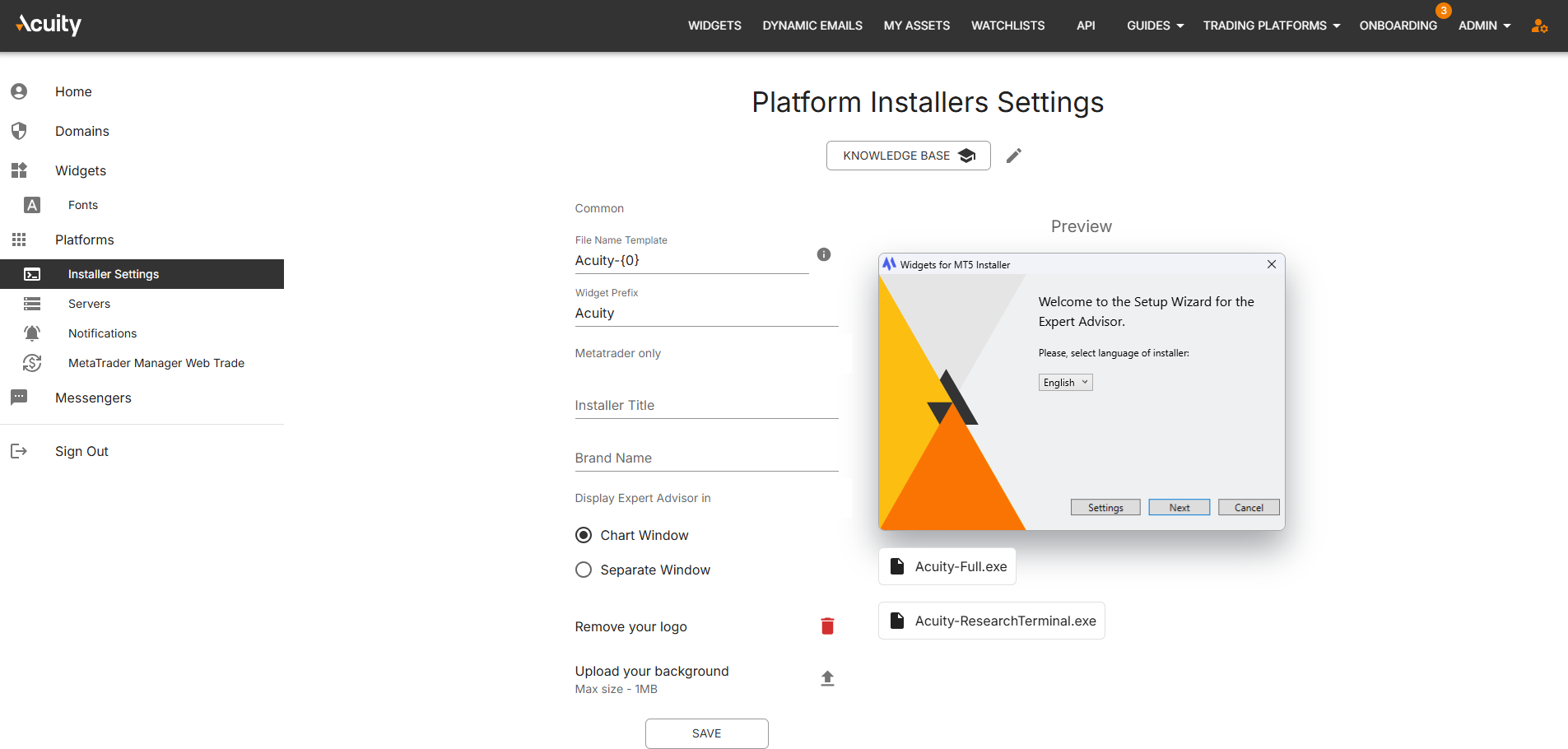Open the user settings icon in top bar
The image size is (1568, 749).
(x=1539, y=26)
